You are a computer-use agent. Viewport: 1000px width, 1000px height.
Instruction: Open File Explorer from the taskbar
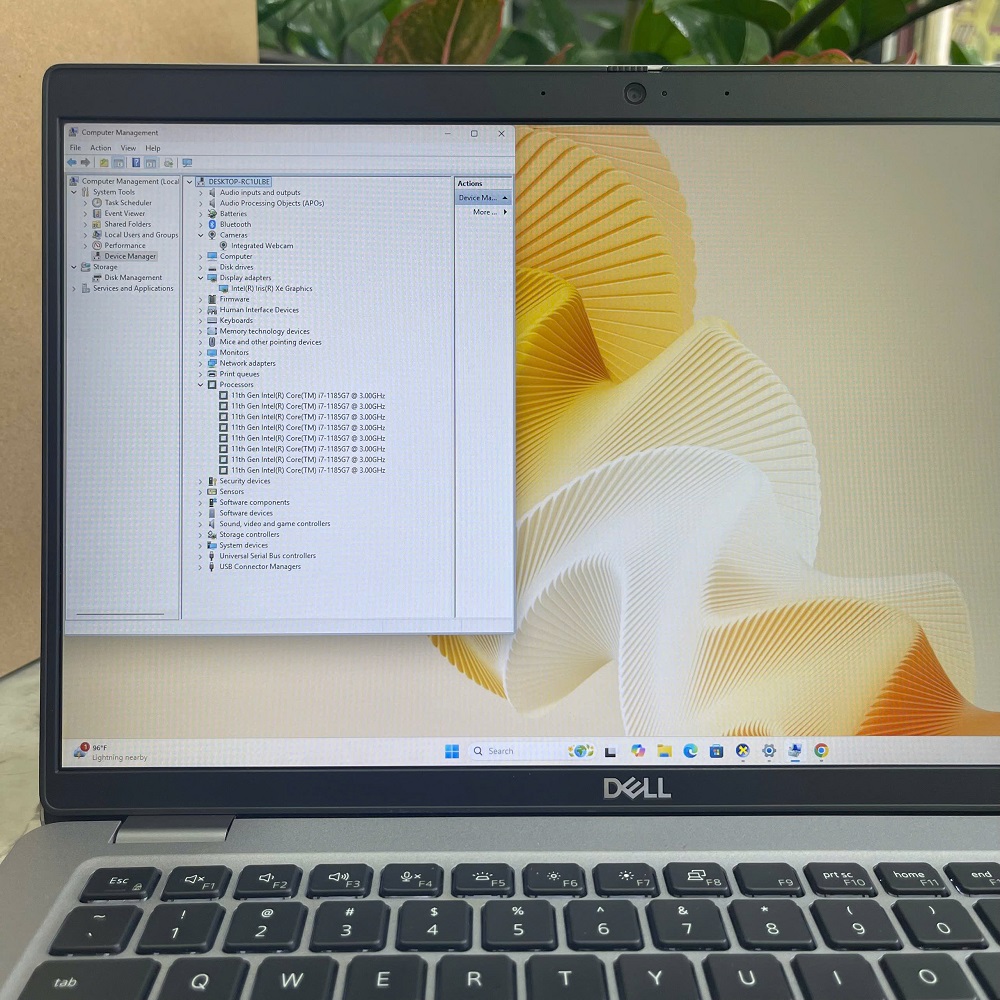coord(664,751)
